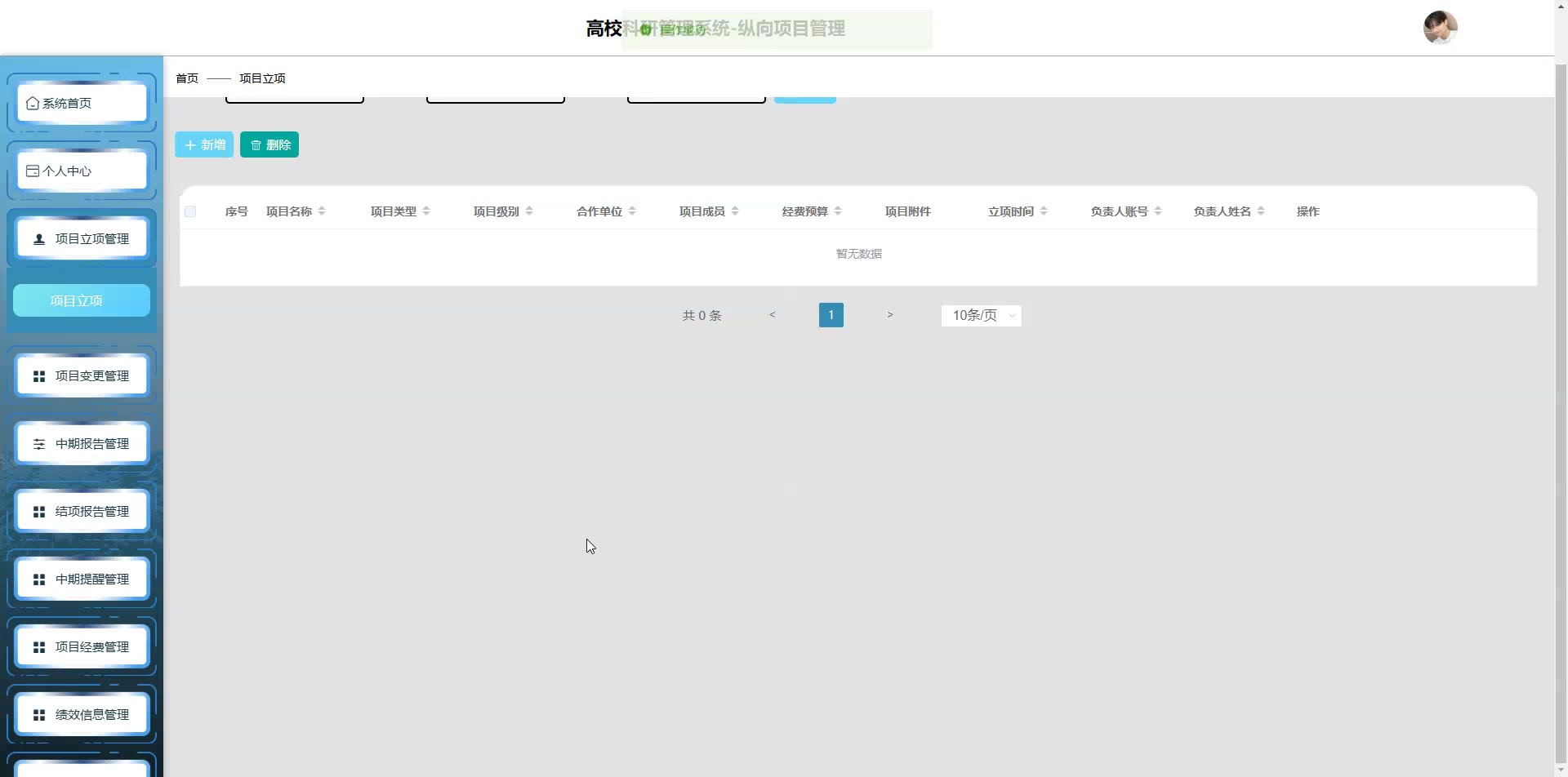Image resolution: width=1568 pixels, height=777 pixels.
Task: Sort the table by 经费预算 caret icon
Action: point(838,211)
